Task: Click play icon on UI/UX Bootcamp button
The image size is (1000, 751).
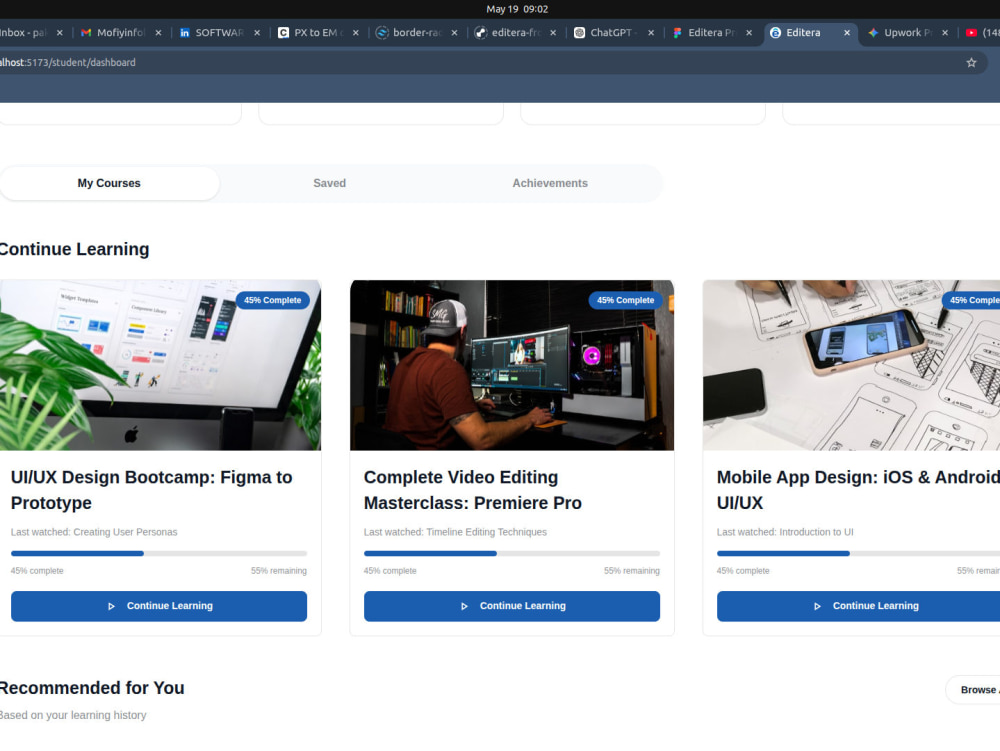Action: point(111,606)
